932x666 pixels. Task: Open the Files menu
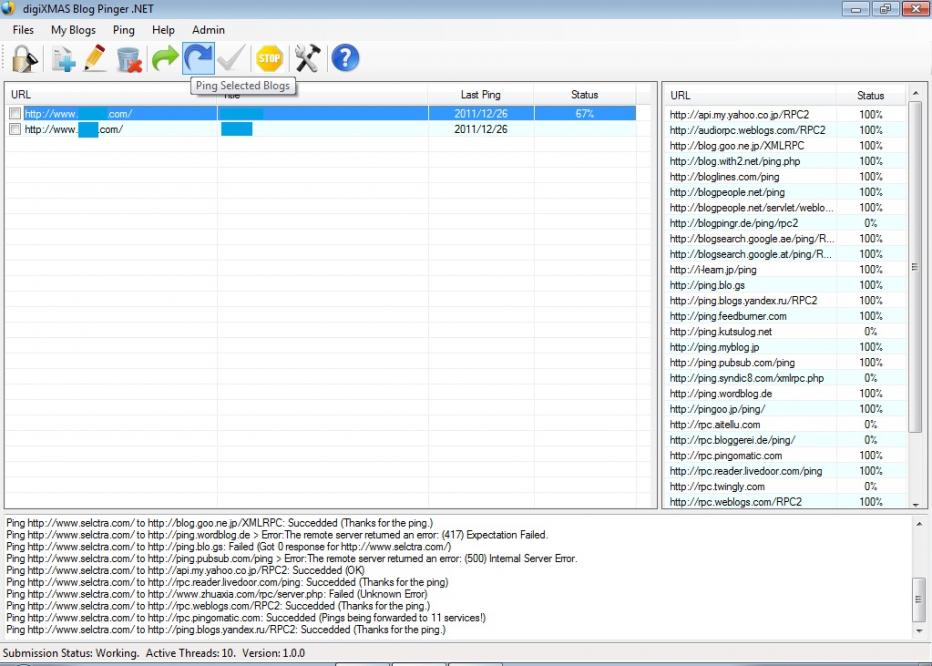click(x=23, y=30)
